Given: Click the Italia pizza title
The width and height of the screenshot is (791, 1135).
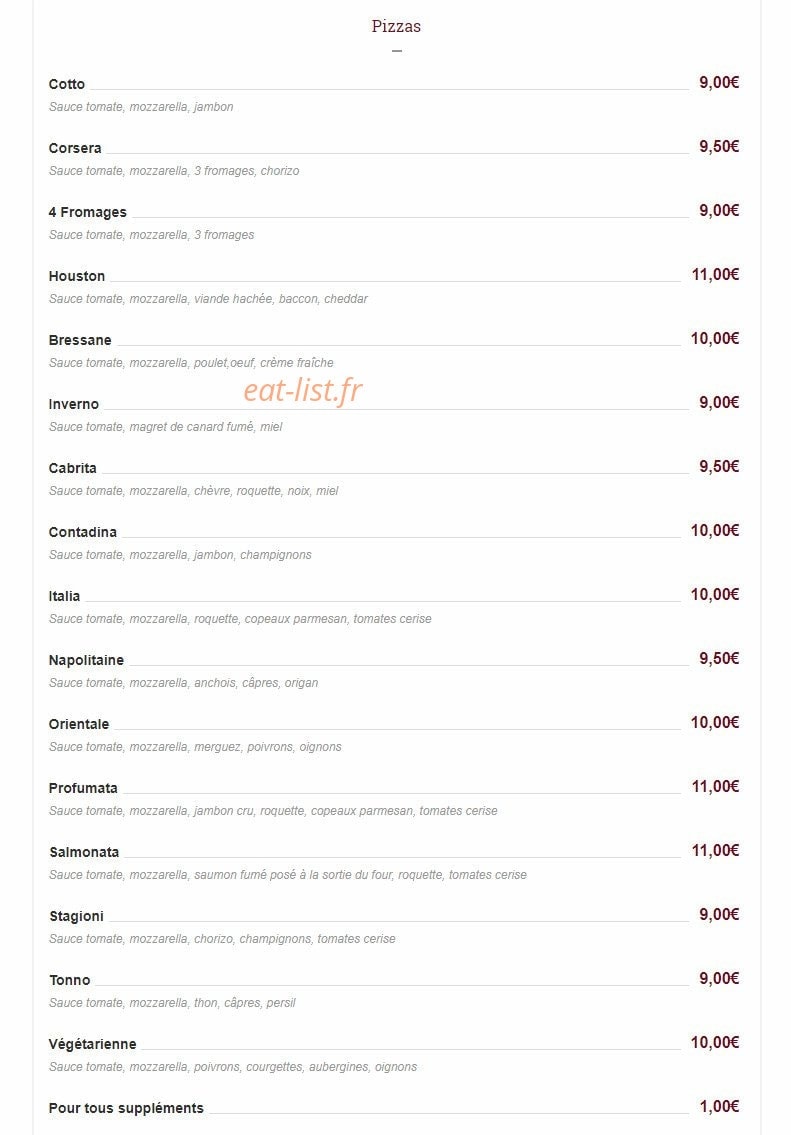Looking at the screenshot, I should pyautogui.click(x=64, y=596).
